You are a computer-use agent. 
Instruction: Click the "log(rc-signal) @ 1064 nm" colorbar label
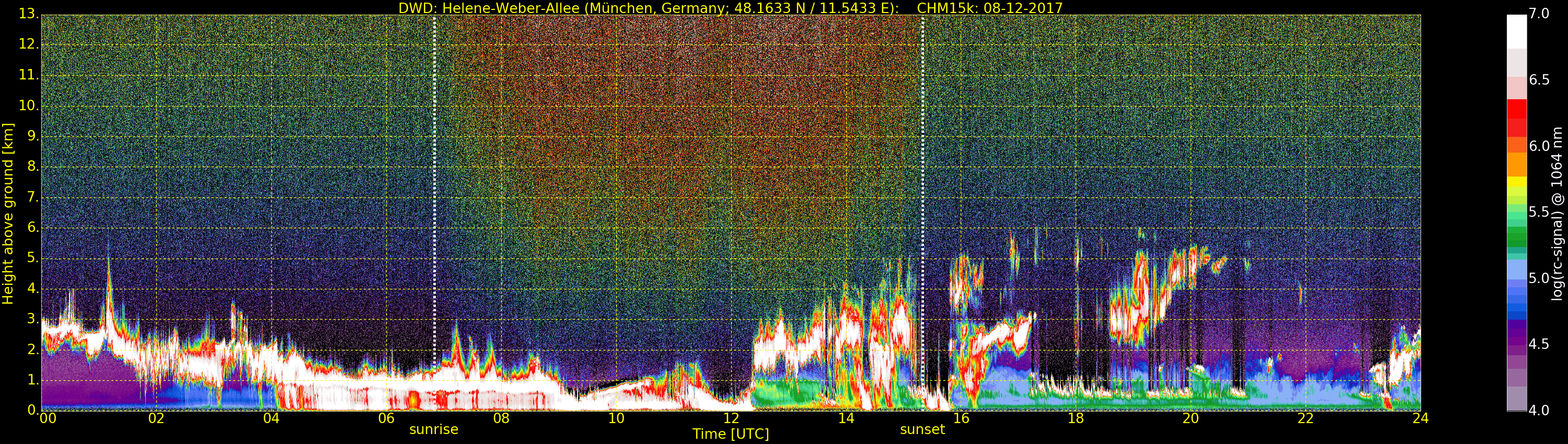[1557, 214]
